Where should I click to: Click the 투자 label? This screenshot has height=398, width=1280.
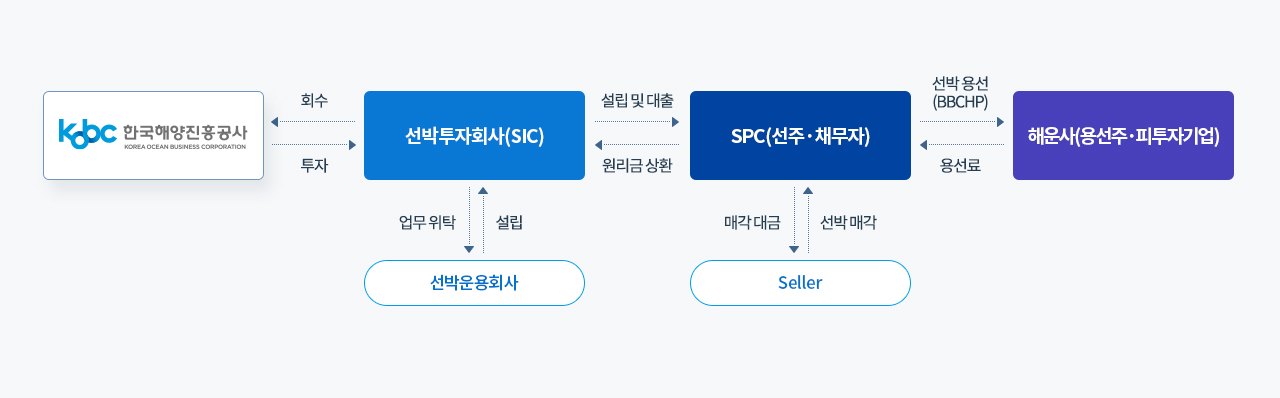[x=314, y=166]
